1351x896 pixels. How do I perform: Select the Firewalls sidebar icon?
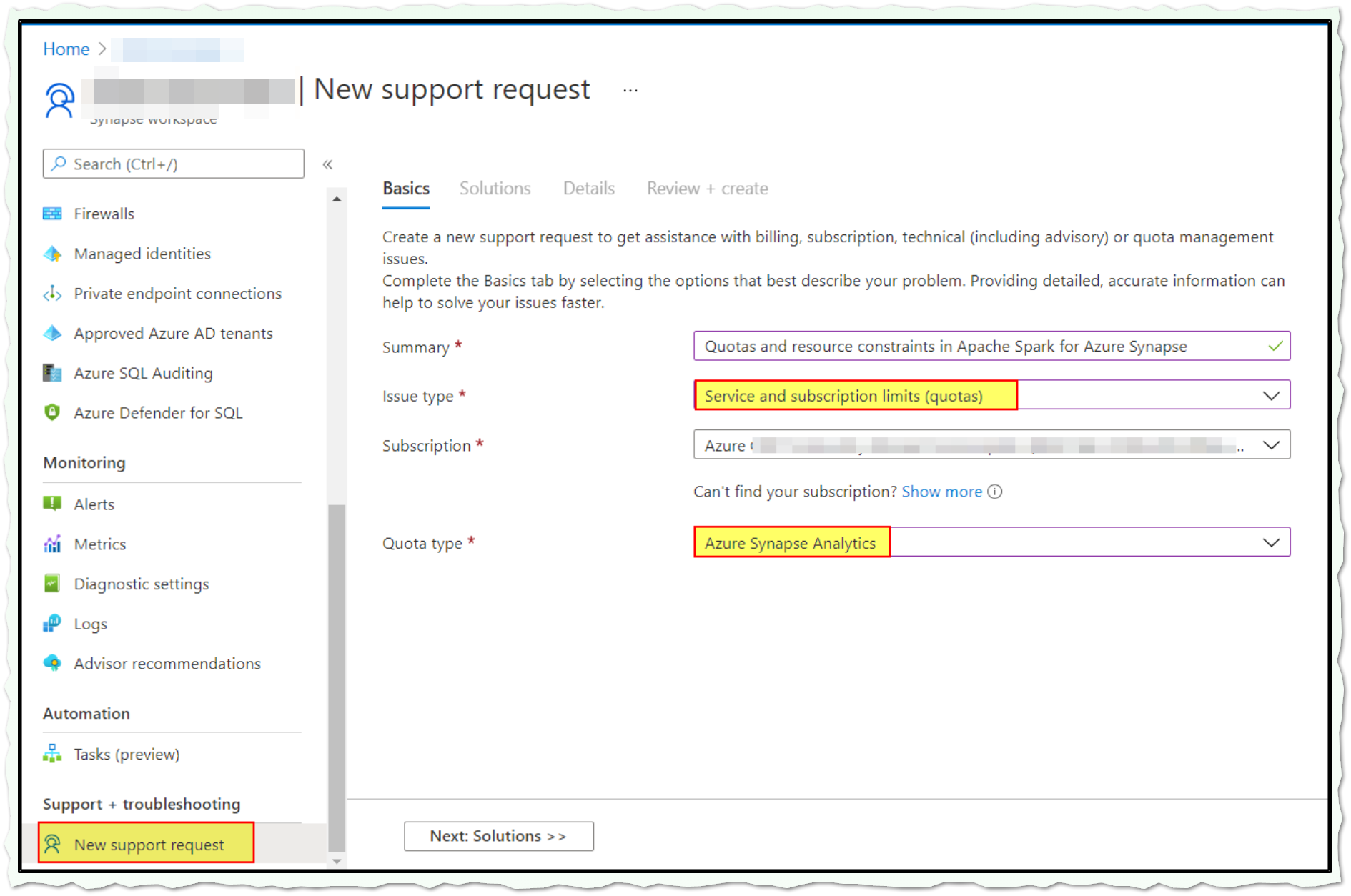tap(52, 213)
